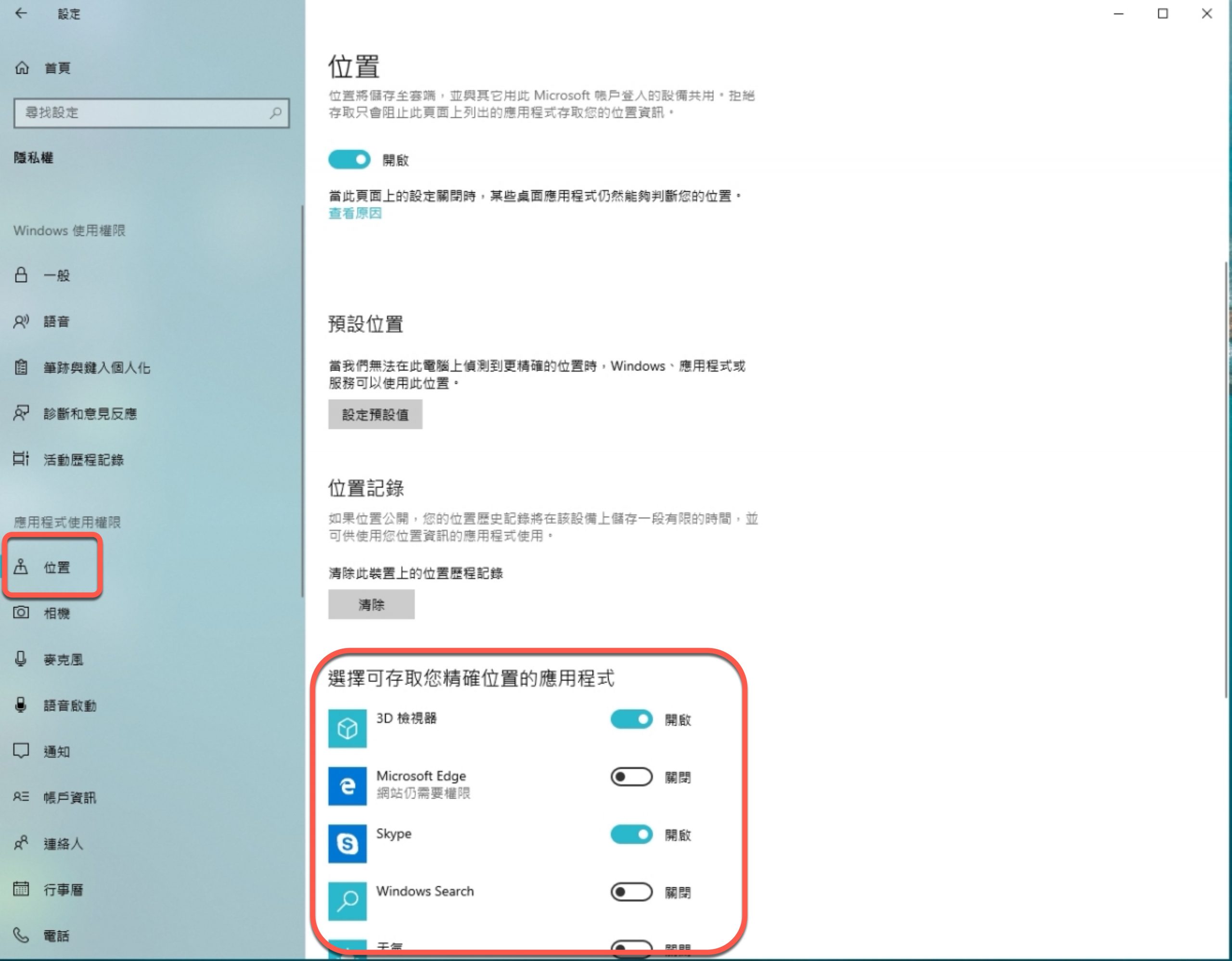
Task: Click the back arrow icon
Action: click(x=21, y=13)
